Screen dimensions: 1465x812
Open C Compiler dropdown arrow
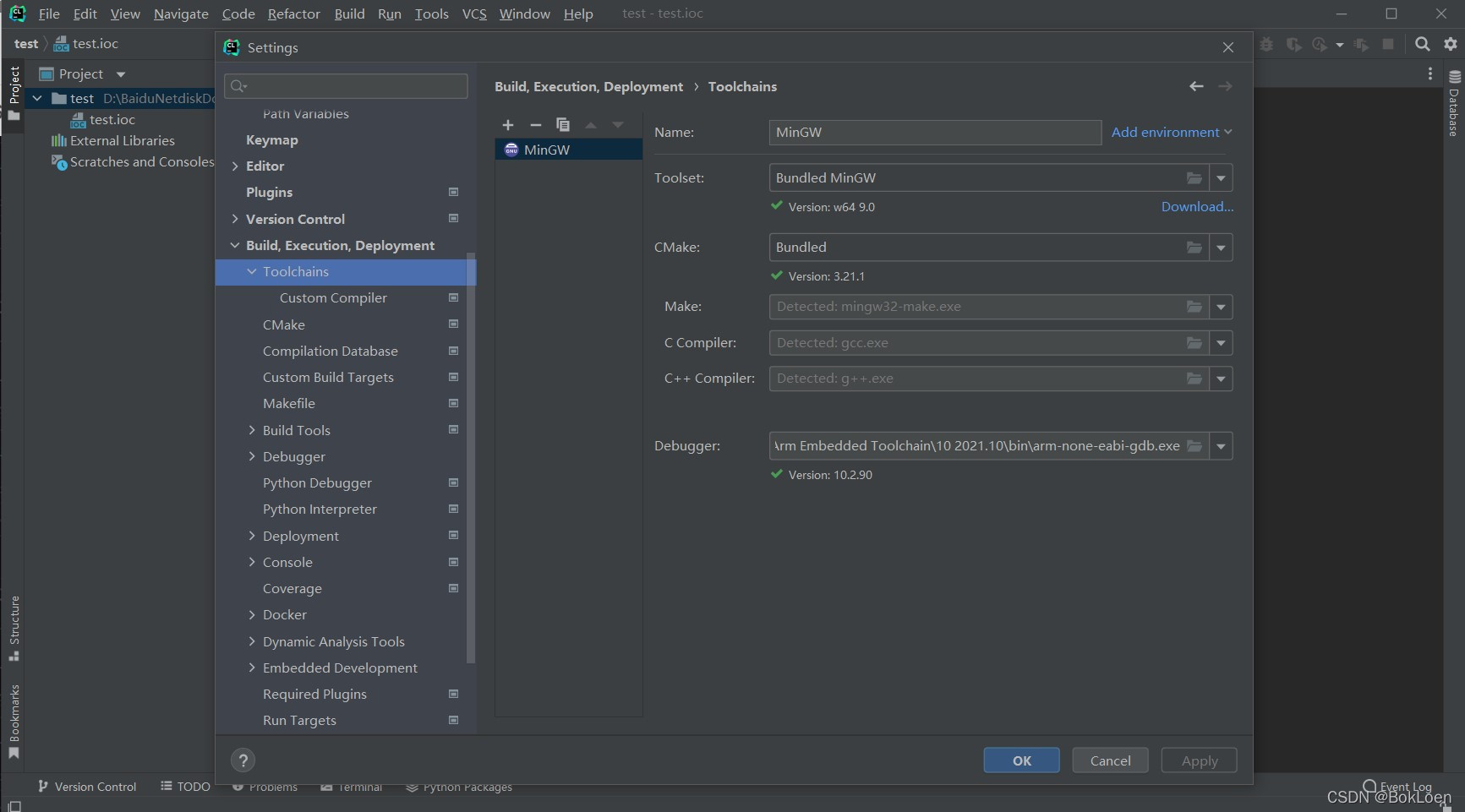pos(1221,343)
